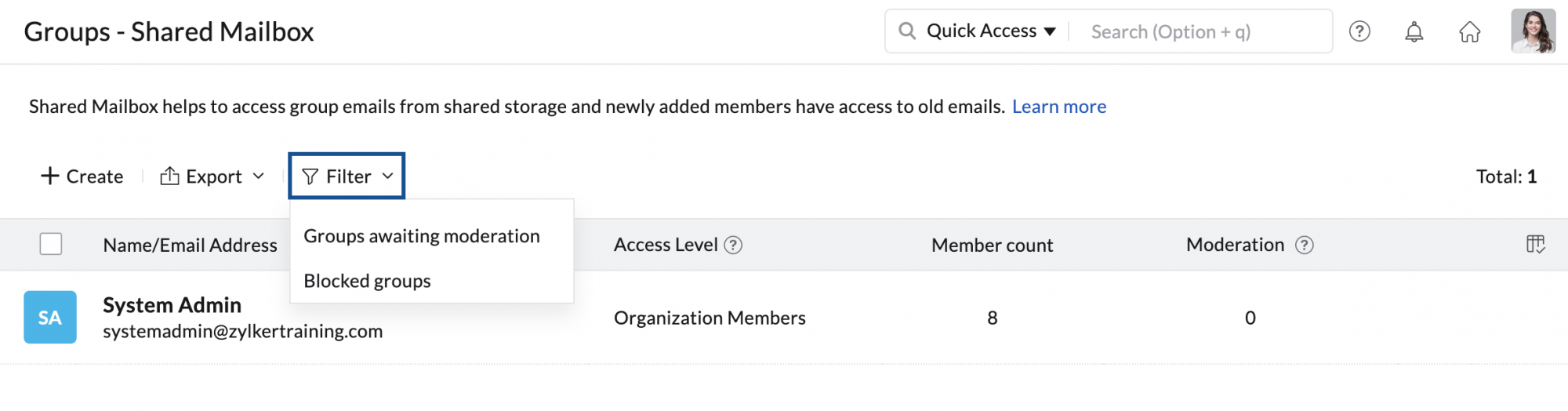Open the column customization icon
Image resolution: width=1568 pixels, height=411 pixels.
[x=1535, y=245]
